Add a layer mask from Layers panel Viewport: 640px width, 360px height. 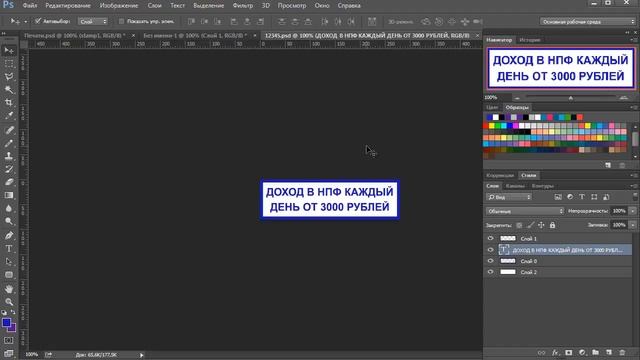pyautogui.click(x=569, y=352)
